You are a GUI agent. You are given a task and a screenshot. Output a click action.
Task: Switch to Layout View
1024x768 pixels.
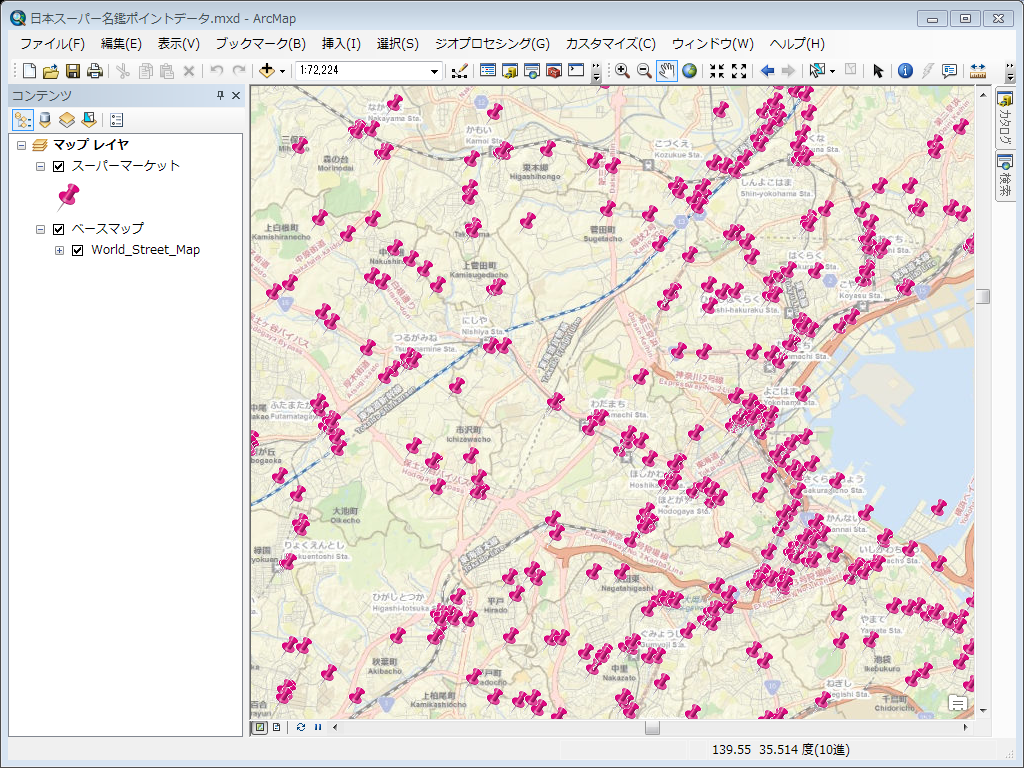pyautogui.click(x=277, y=727)
